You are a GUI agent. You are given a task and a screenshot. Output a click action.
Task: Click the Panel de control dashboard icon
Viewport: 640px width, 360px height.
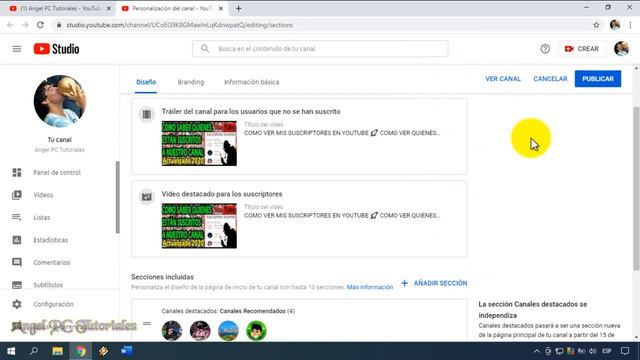tap(17, 173)
